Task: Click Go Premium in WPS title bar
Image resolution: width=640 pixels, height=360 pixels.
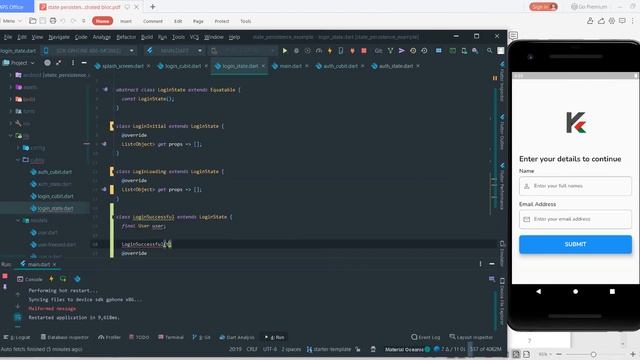Action: pyautogui.click(x=589, y=7)
